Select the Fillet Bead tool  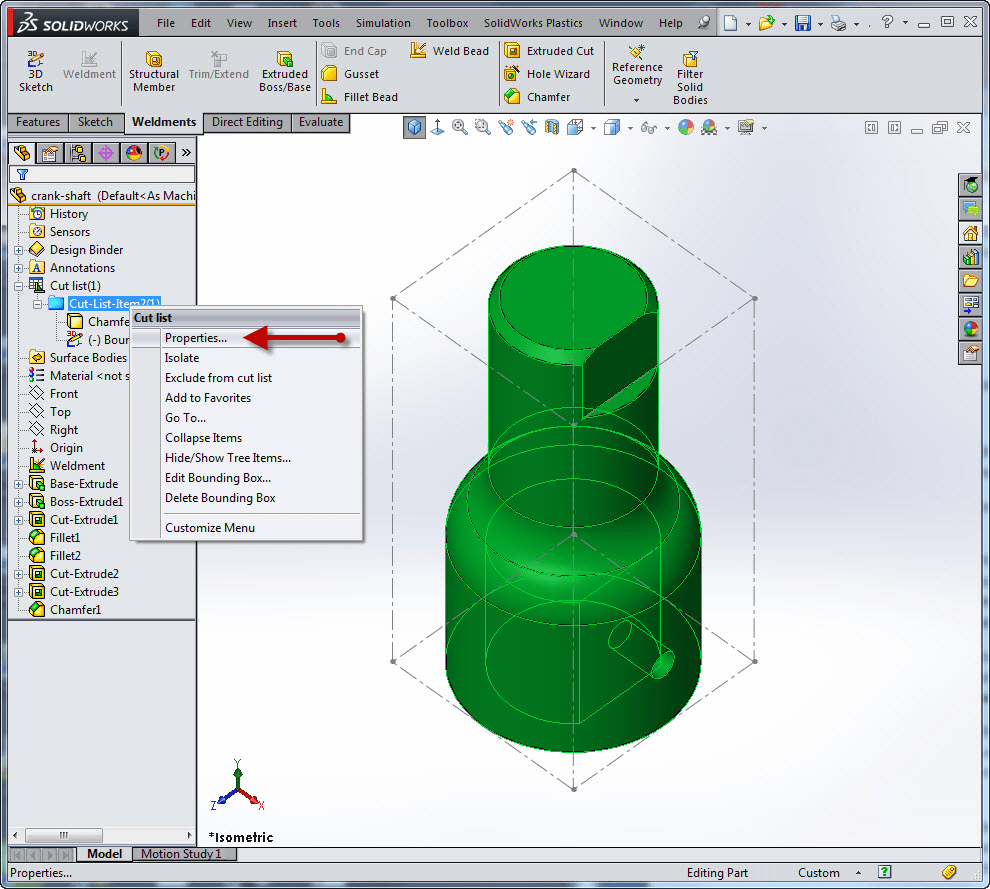(359, 97)
